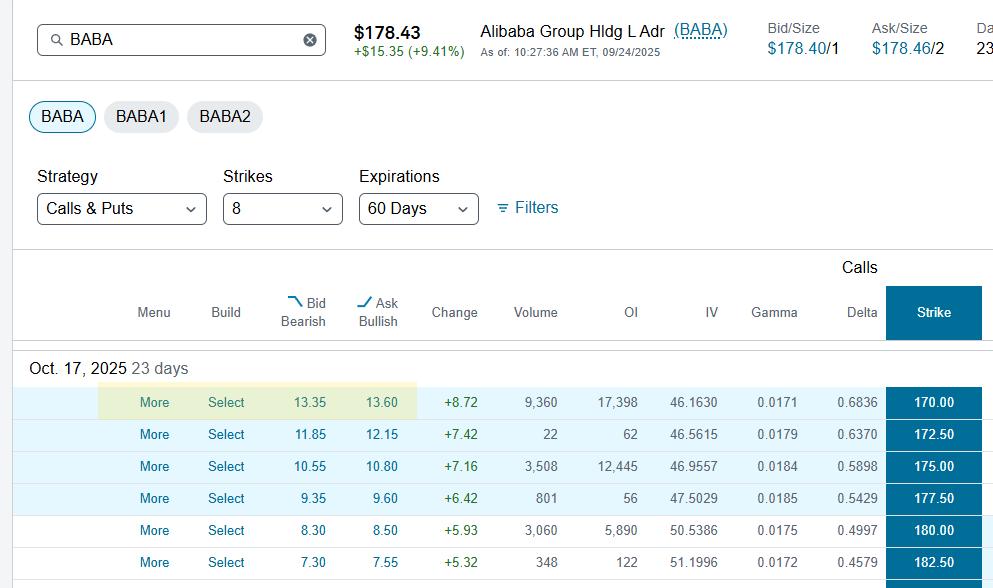Switch to the BABA2 tab
This screenshot has height=588, width=993.
[225, 117]
